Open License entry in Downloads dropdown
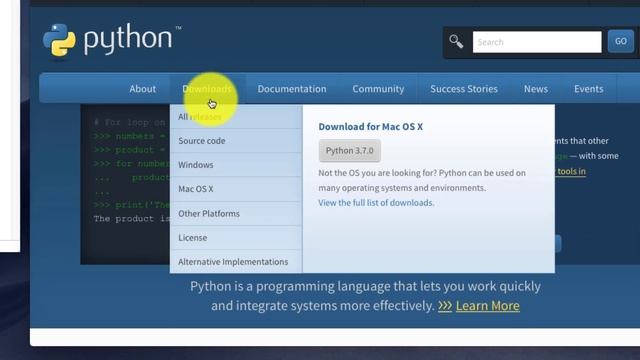 pos(236,238)
